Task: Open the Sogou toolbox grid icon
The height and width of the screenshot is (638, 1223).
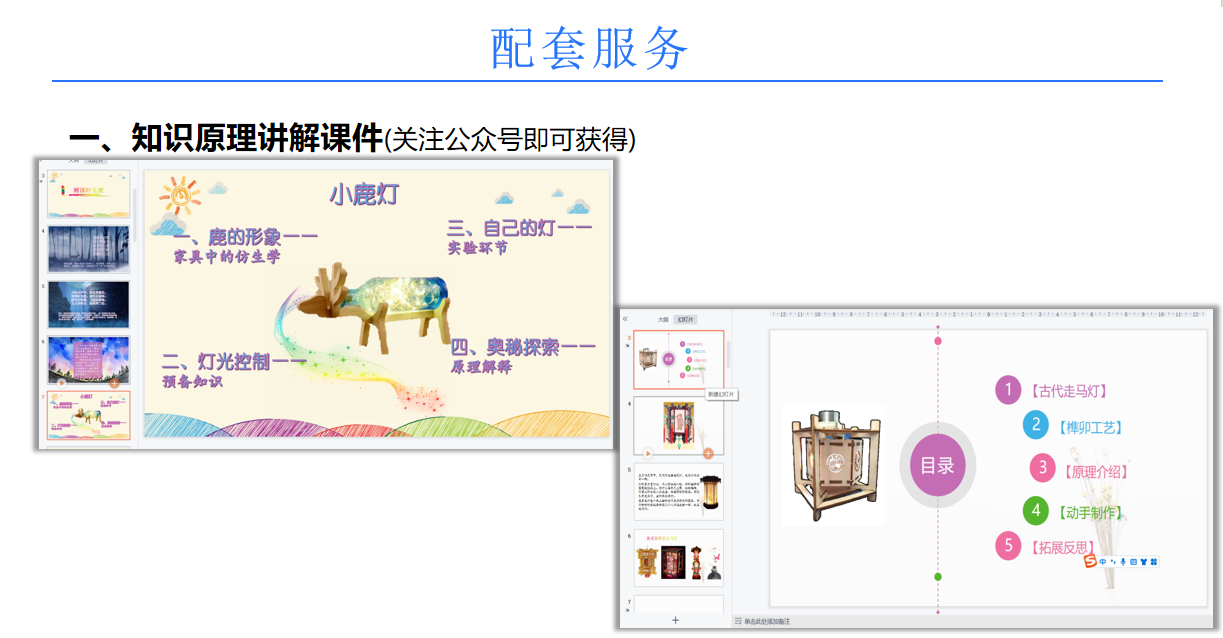Action: (x=1154, y=562)
